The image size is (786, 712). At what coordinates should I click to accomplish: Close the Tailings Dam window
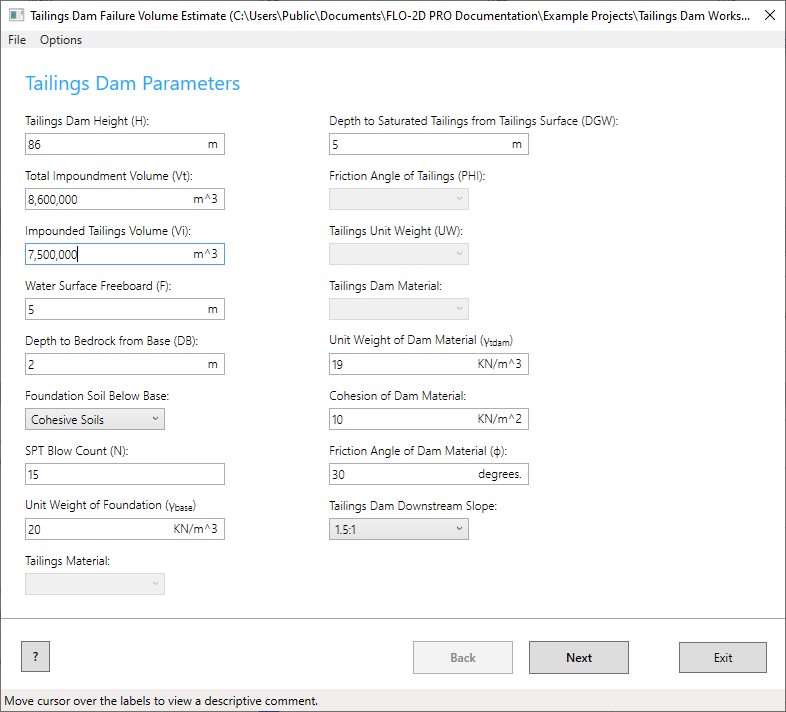click(x=768, y=16)
